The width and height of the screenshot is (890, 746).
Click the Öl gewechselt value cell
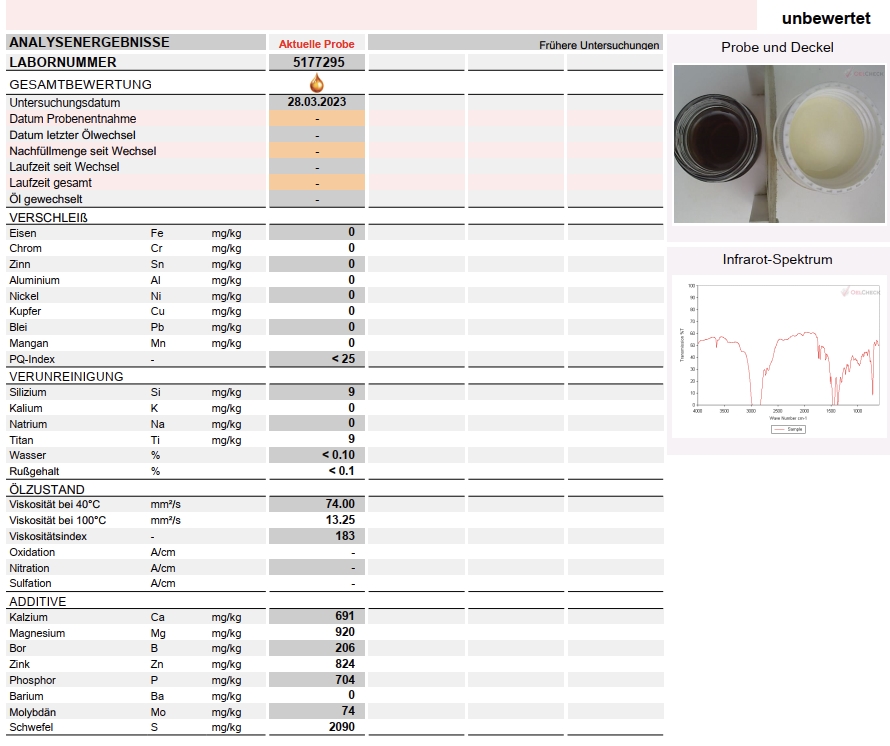pyautogui.click(x=316, y=199)
